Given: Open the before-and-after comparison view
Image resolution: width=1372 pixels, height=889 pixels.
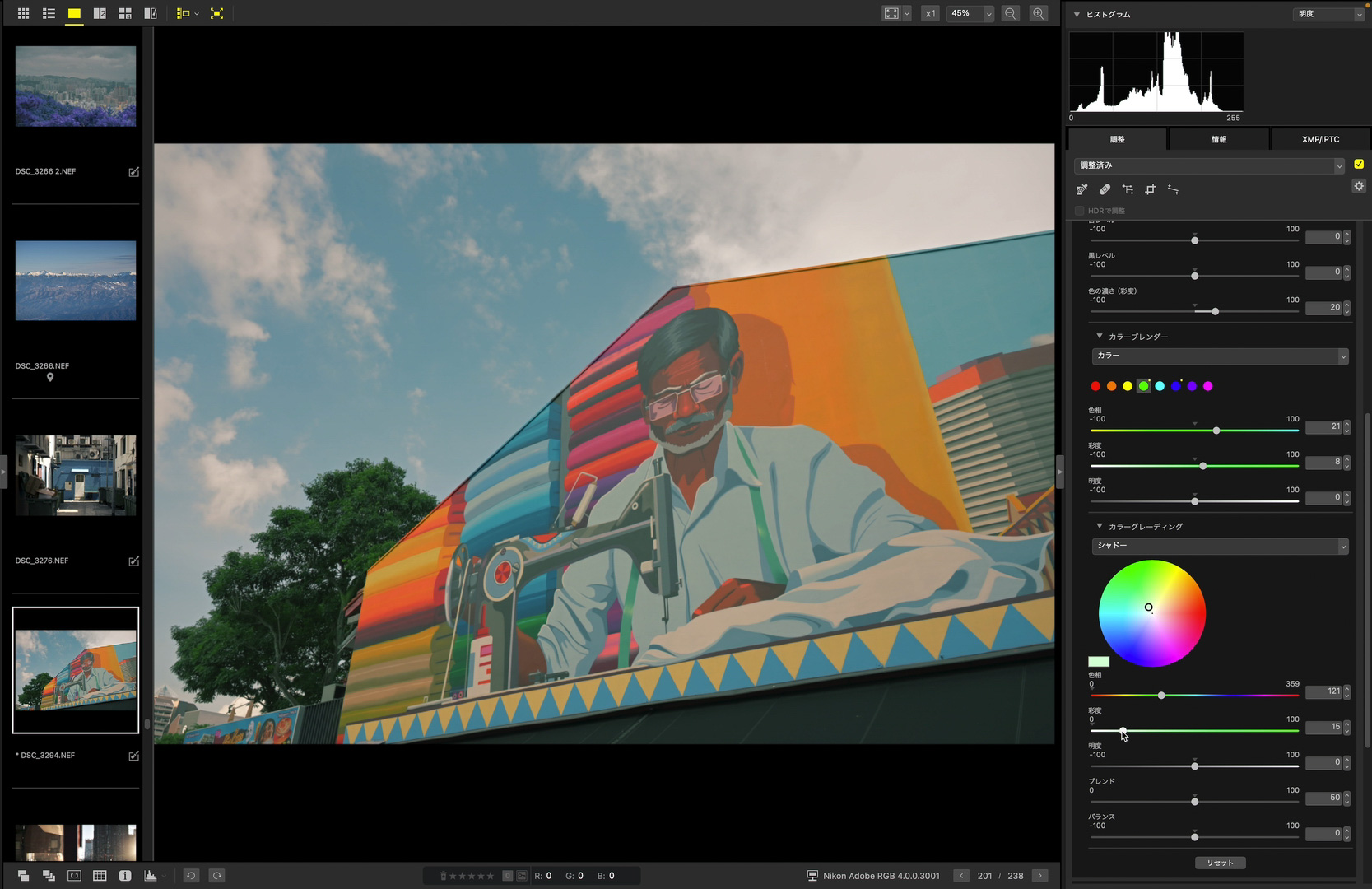Looking at the screenshot, I should click(x=151, y=13).
